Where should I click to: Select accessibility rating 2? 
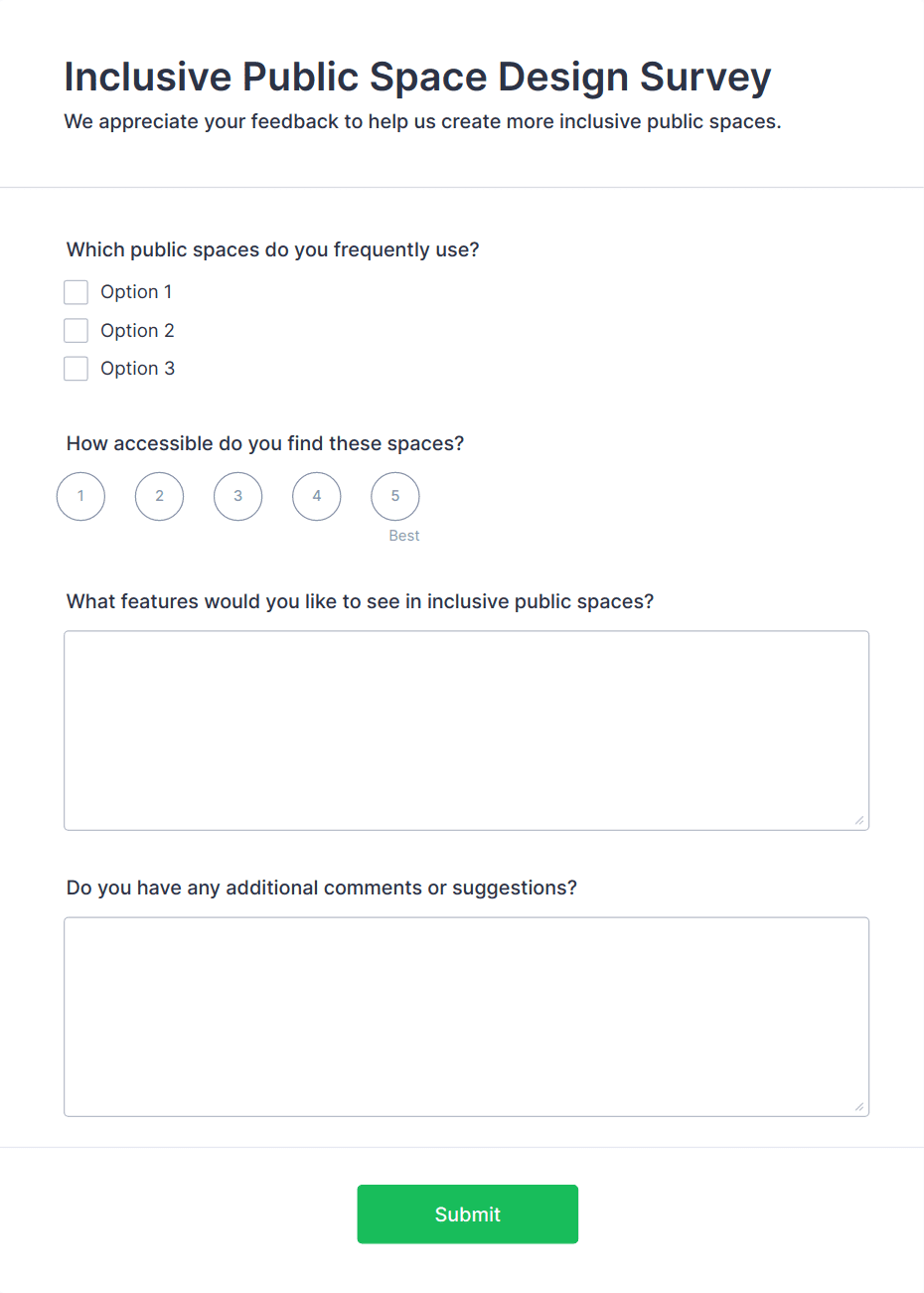tap(159, 496)
